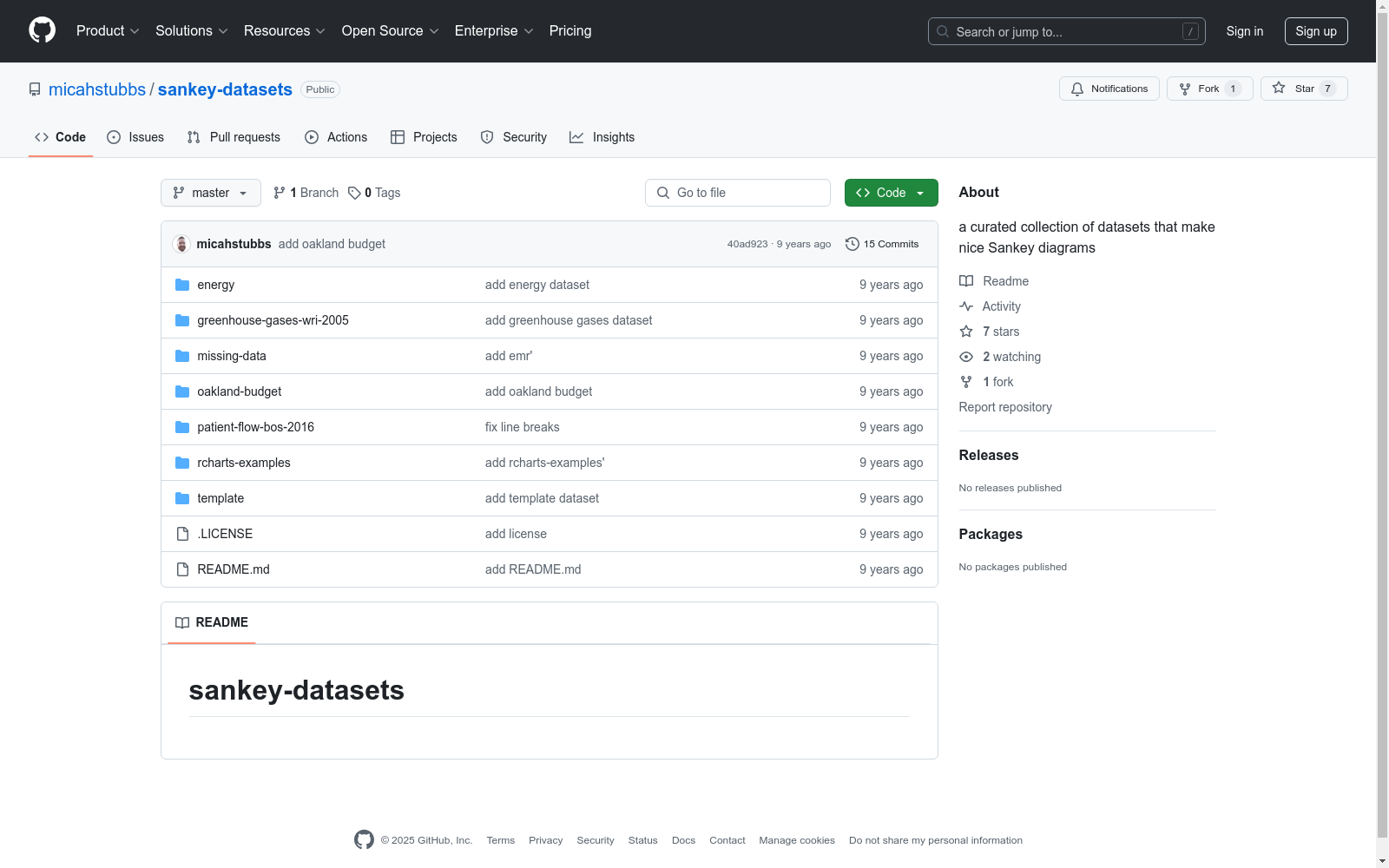1389x868 pixels.
Task: Click the watching eye icon in About
Action: pyautogui.click(x=966, y=357)
